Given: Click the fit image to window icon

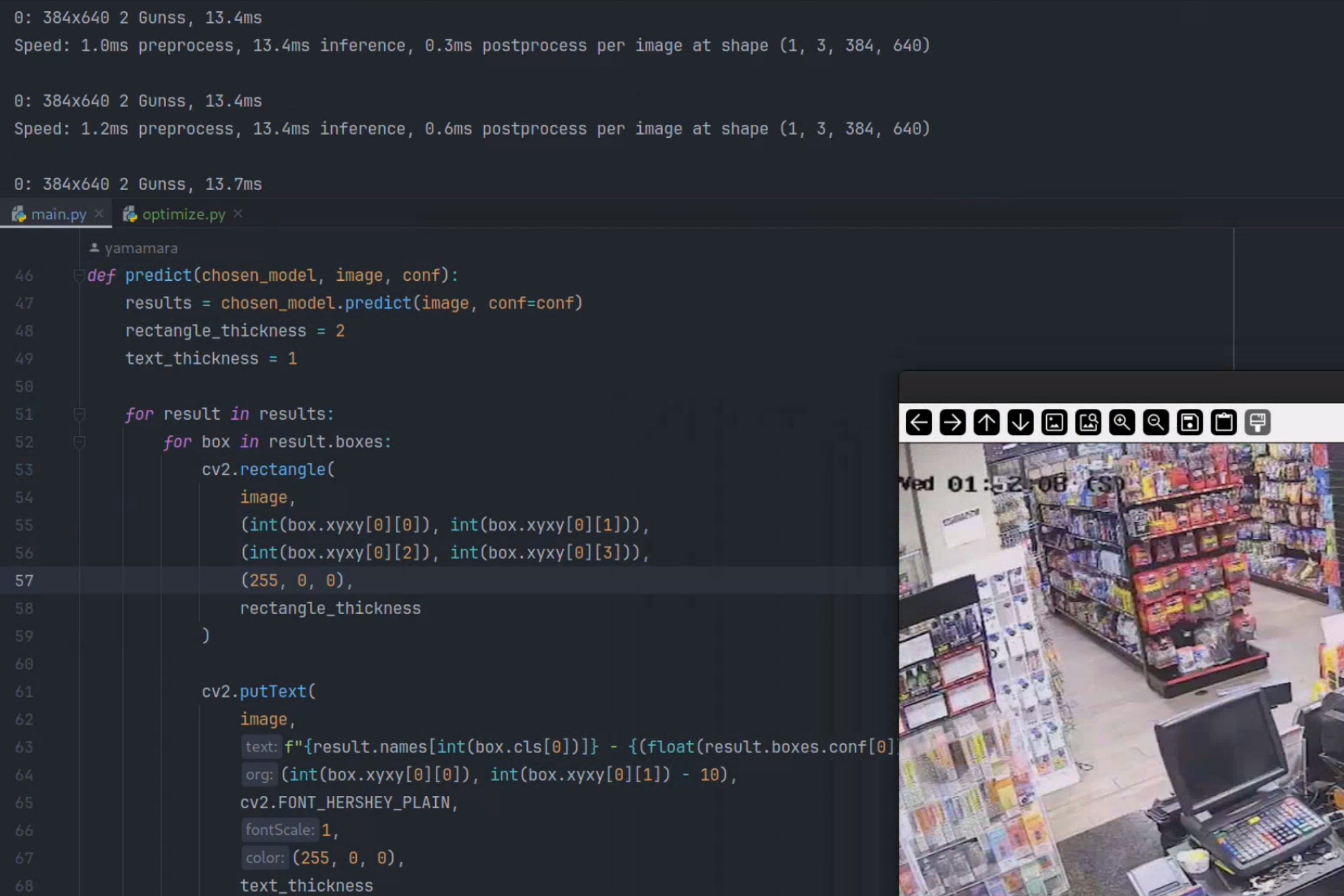Looking at the screenshot, I should 1088,423.
